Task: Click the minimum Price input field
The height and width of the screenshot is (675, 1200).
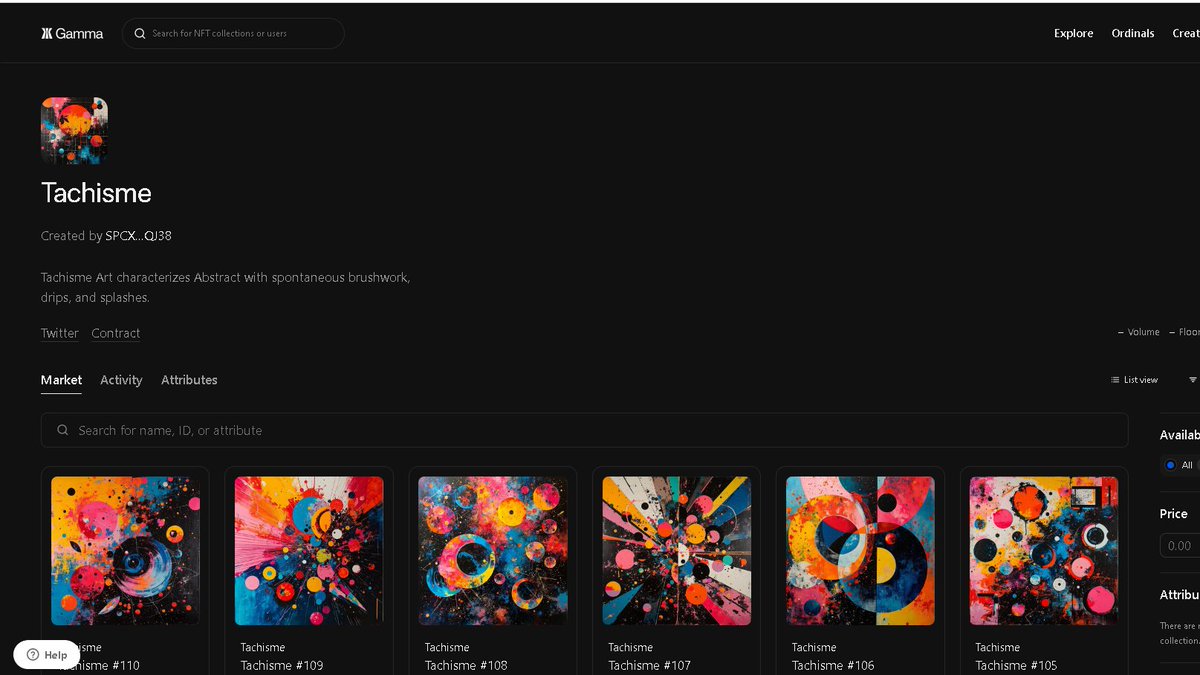Action: tap(1183, 545)
